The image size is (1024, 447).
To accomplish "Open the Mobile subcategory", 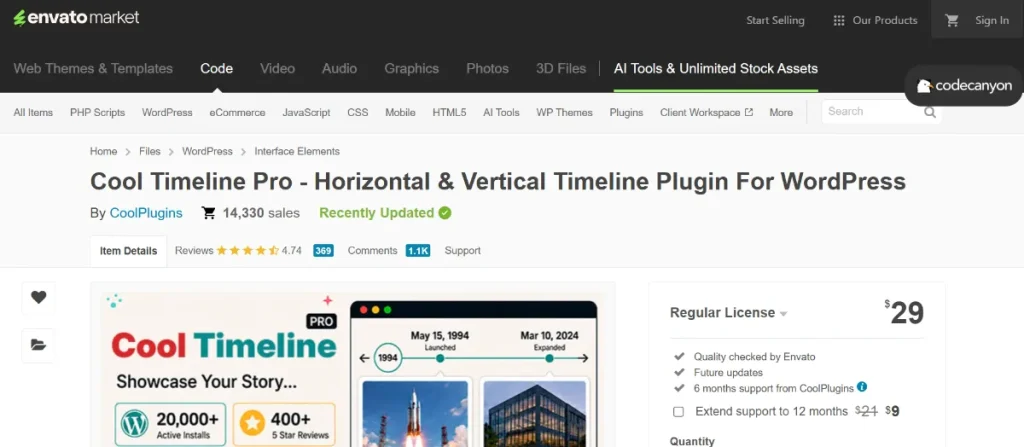I will (400, 112).
